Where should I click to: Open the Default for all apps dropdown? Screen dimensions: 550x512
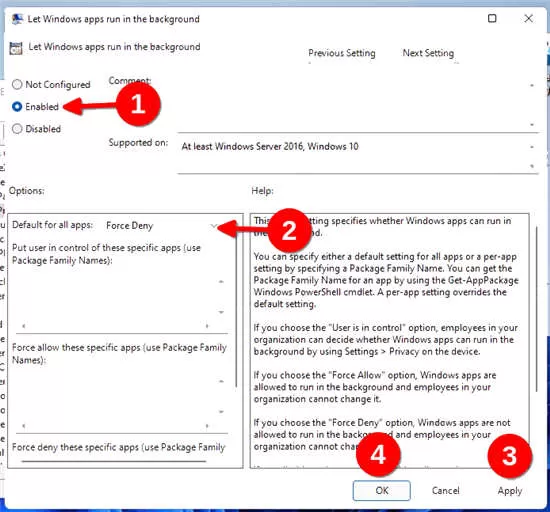[162, 226]
